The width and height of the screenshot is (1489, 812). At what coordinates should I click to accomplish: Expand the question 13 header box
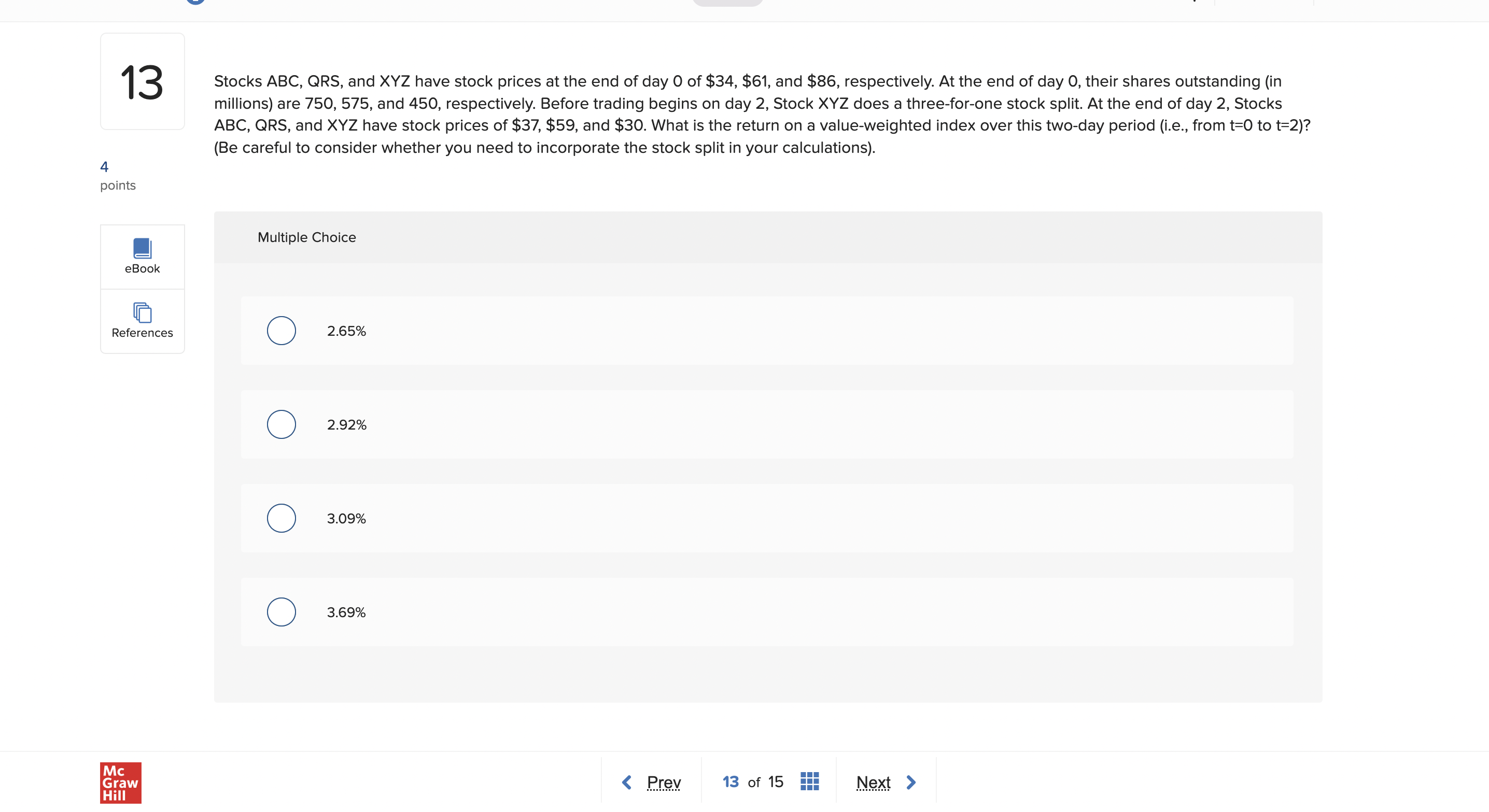click(x=142, y=81)
